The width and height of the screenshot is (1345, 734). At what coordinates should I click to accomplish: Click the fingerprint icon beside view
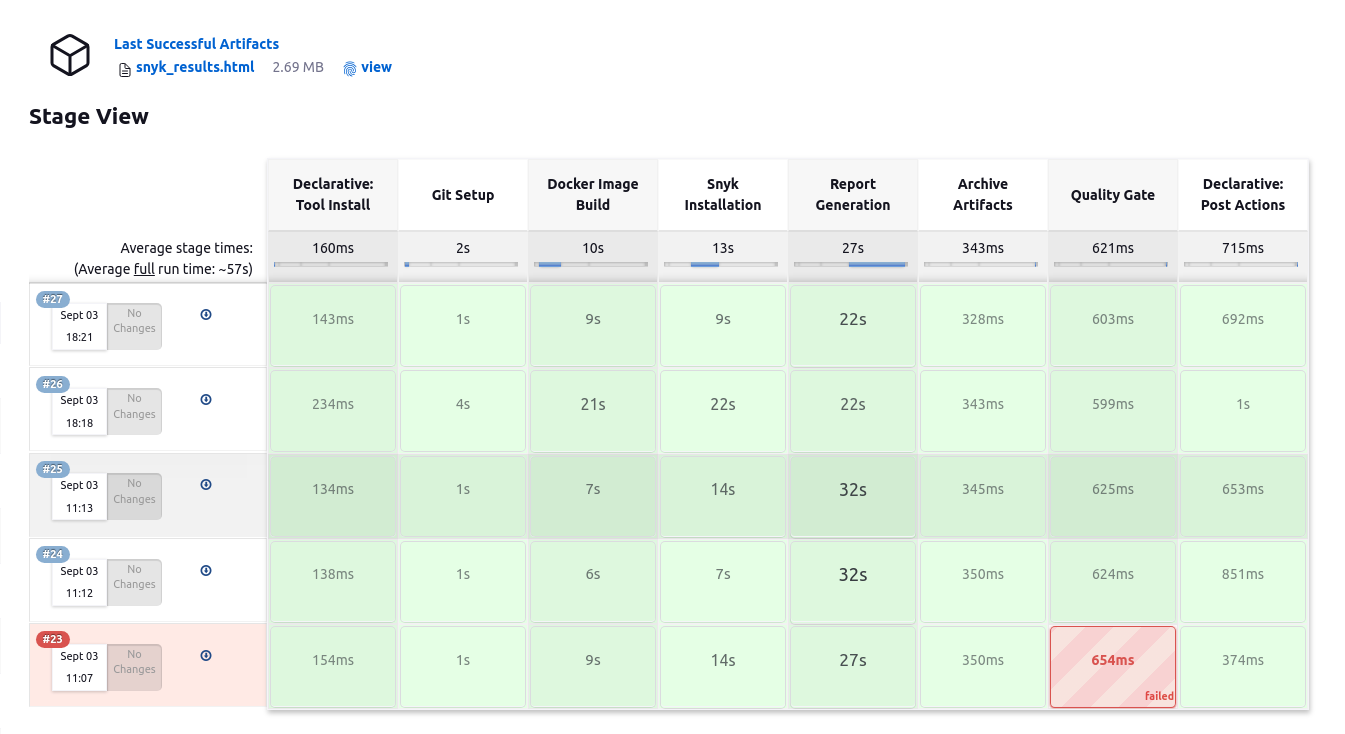[350, 69]
